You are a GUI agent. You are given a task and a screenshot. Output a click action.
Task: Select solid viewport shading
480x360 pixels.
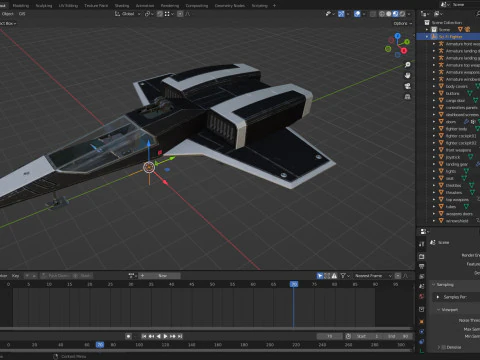(x=389, y=14)
